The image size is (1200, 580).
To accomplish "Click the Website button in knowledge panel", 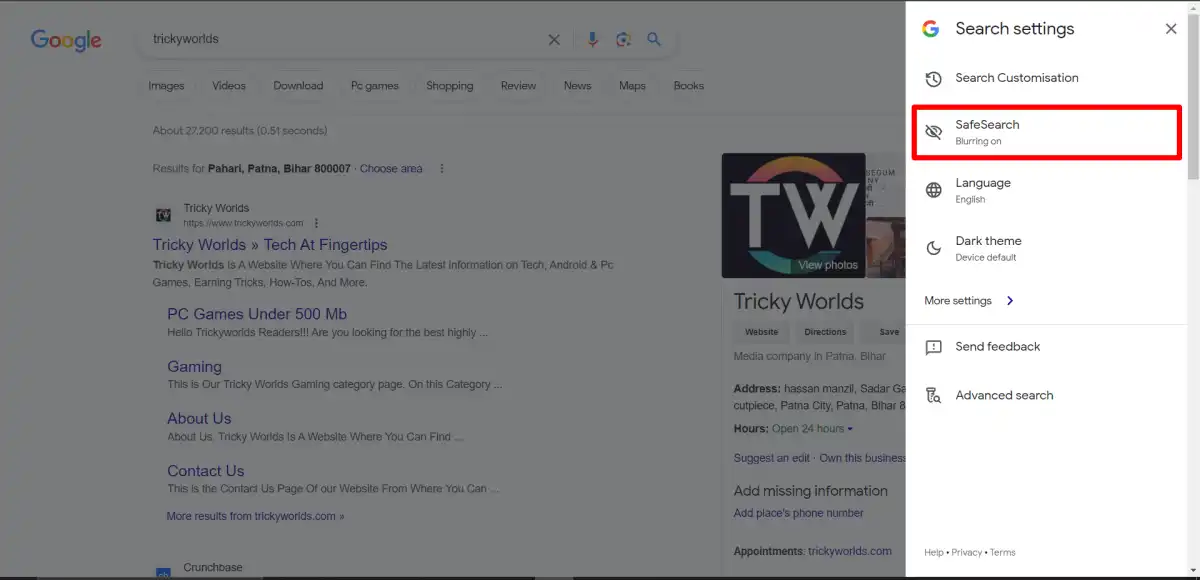I will [x=762, y=332].
